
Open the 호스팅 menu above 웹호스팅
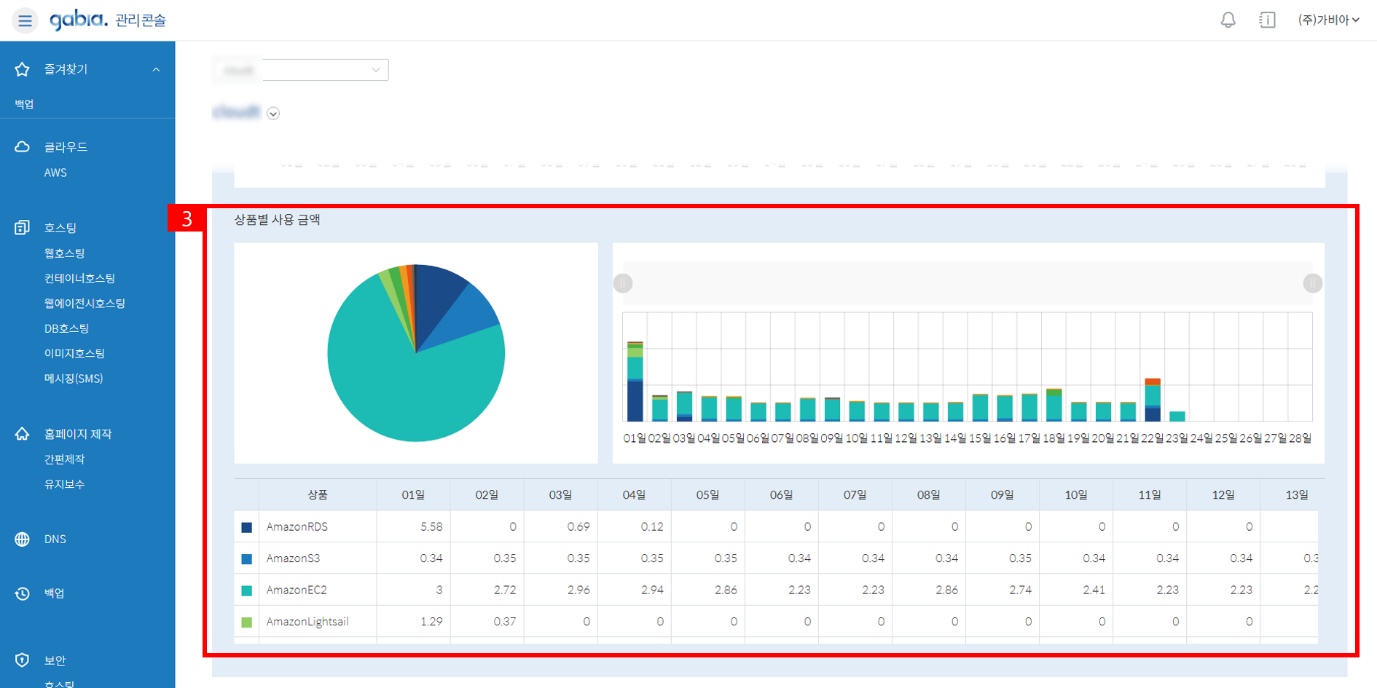pyautogui.click(x=60, y=228)
